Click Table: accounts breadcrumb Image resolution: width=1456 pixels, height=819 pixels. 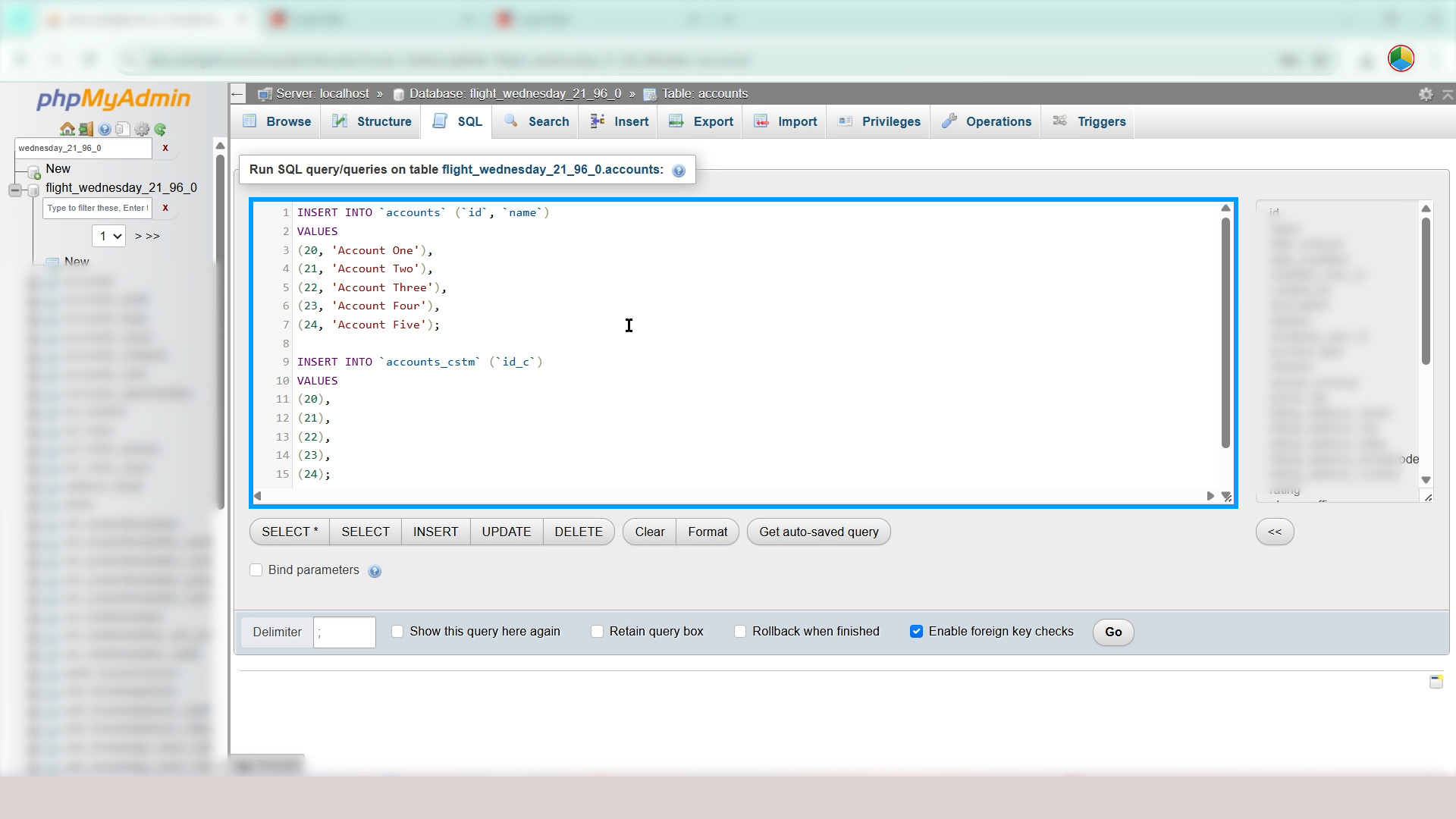(x=704, y=94)
